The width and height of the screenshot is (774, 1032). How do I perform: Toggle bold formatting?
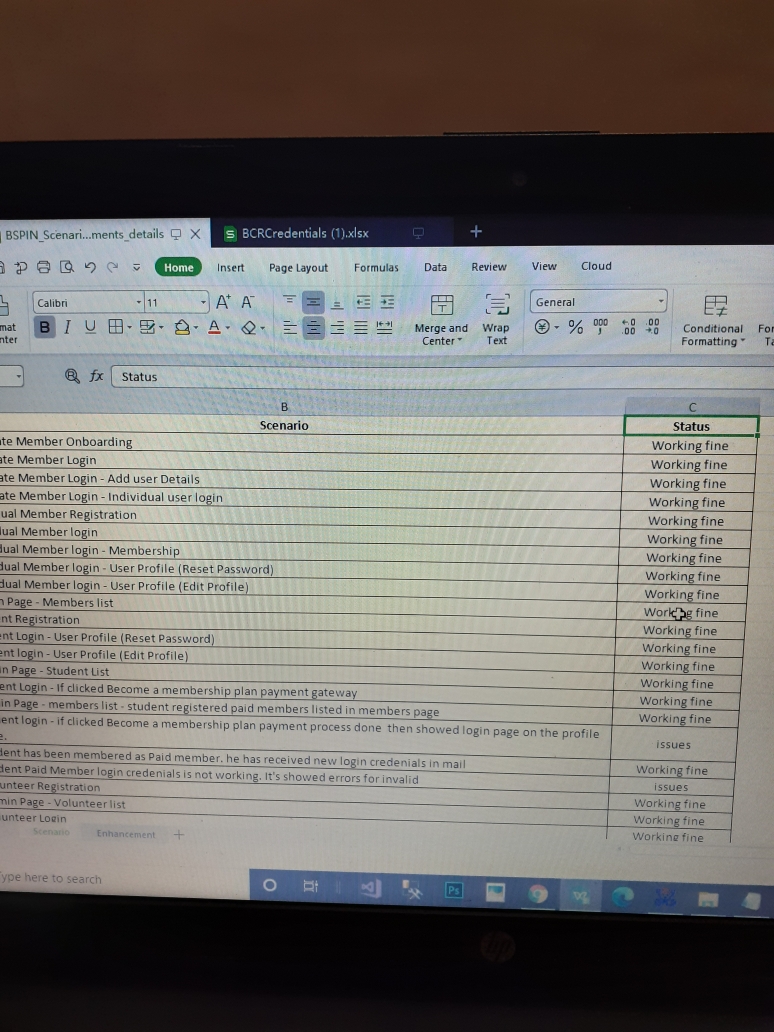[45, 327]
